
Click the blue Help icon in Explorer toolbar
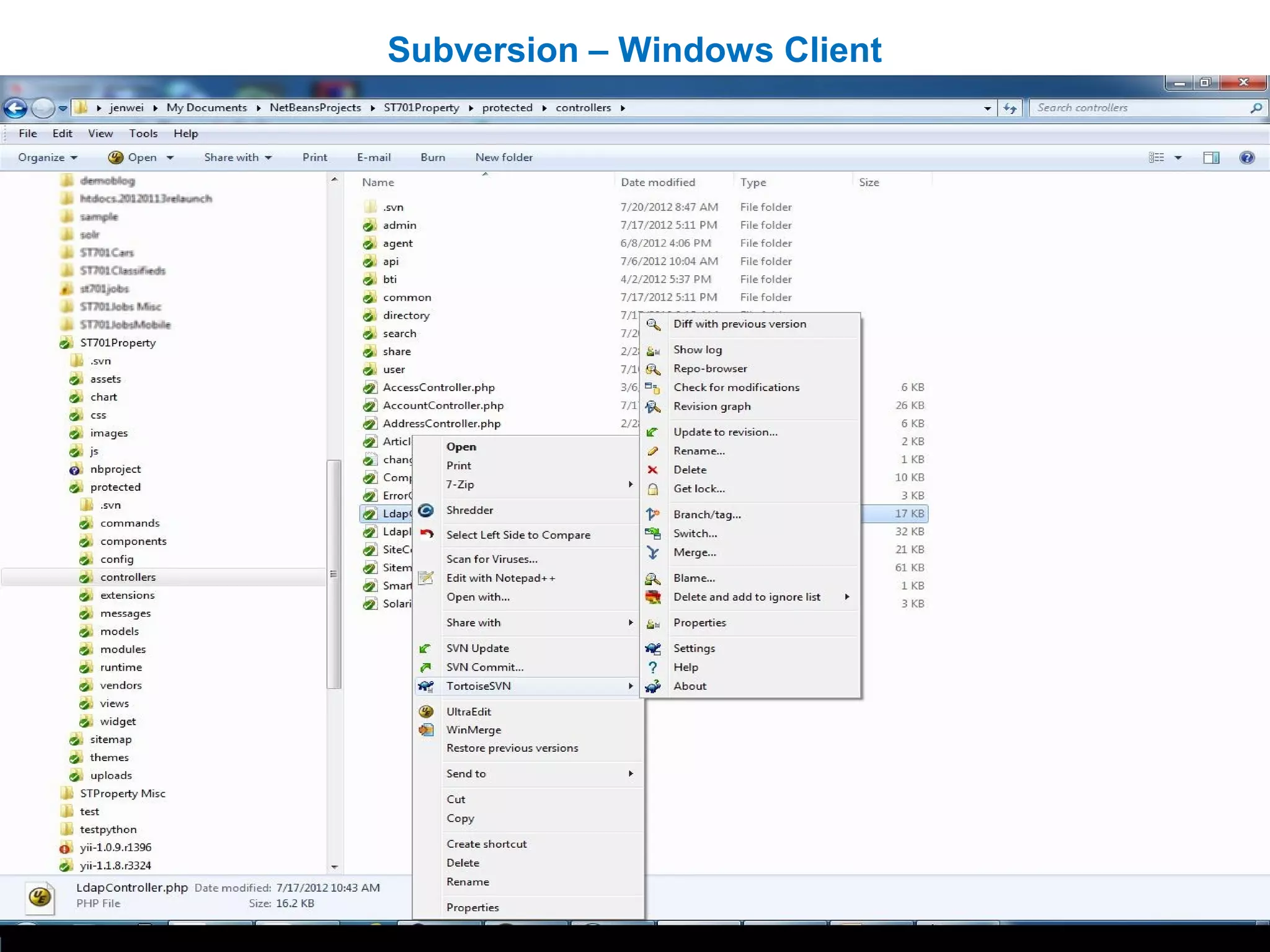point(1247,157)
